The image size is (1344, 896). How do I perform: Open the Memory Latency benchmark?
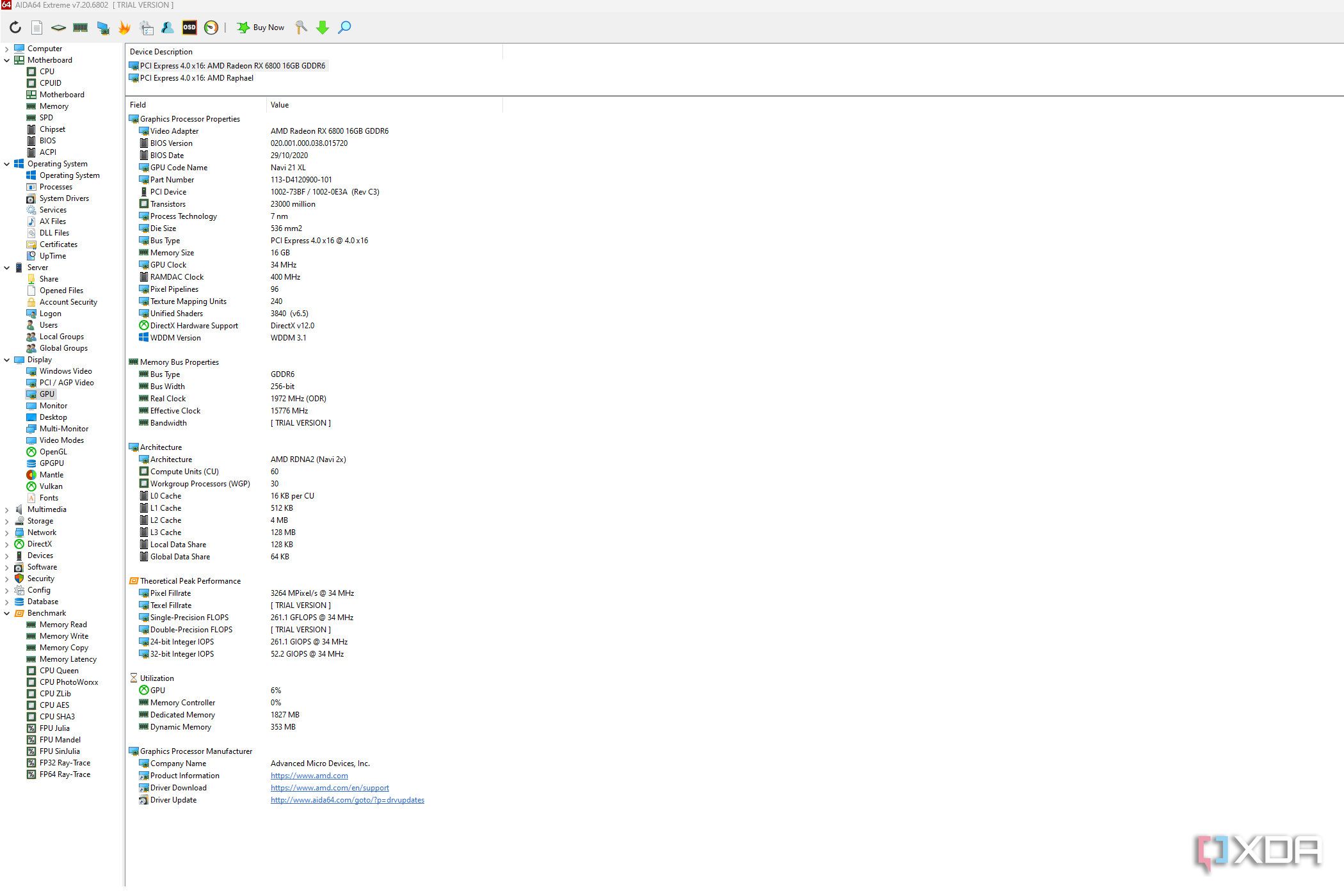(61, 659)
